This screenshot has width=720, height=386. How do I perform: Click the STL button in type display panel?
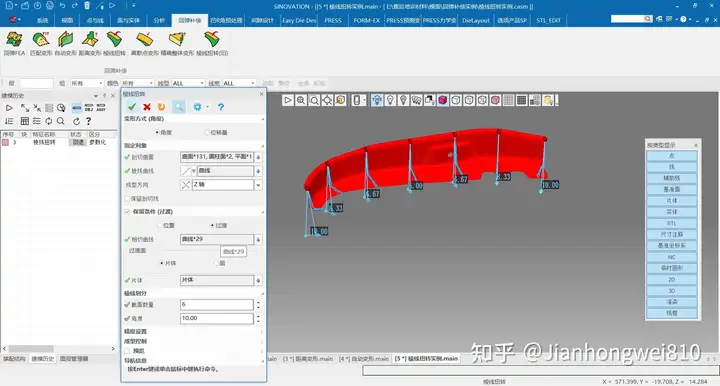(x=671, y=223)
